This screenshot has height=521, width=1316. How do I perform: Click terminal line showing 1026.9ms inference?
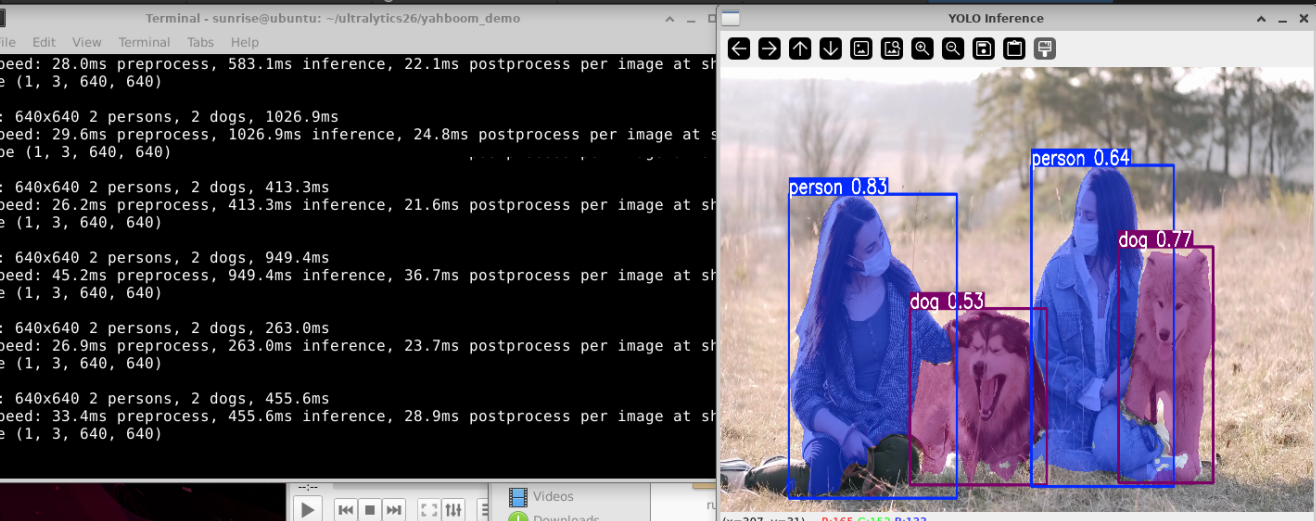click(358, 134)
